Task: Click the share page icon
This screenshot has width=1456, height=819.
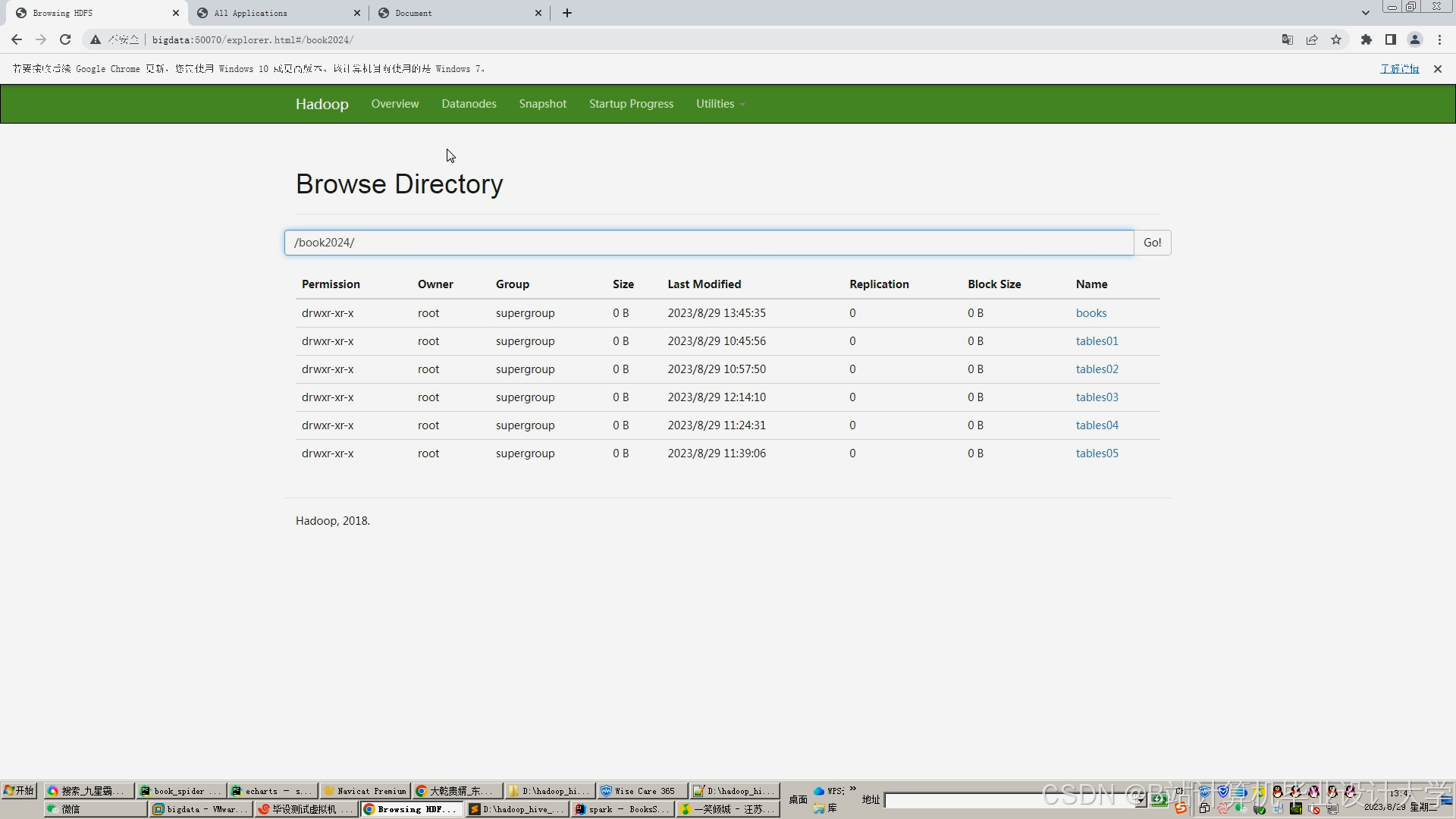Action: [1312, 39]
